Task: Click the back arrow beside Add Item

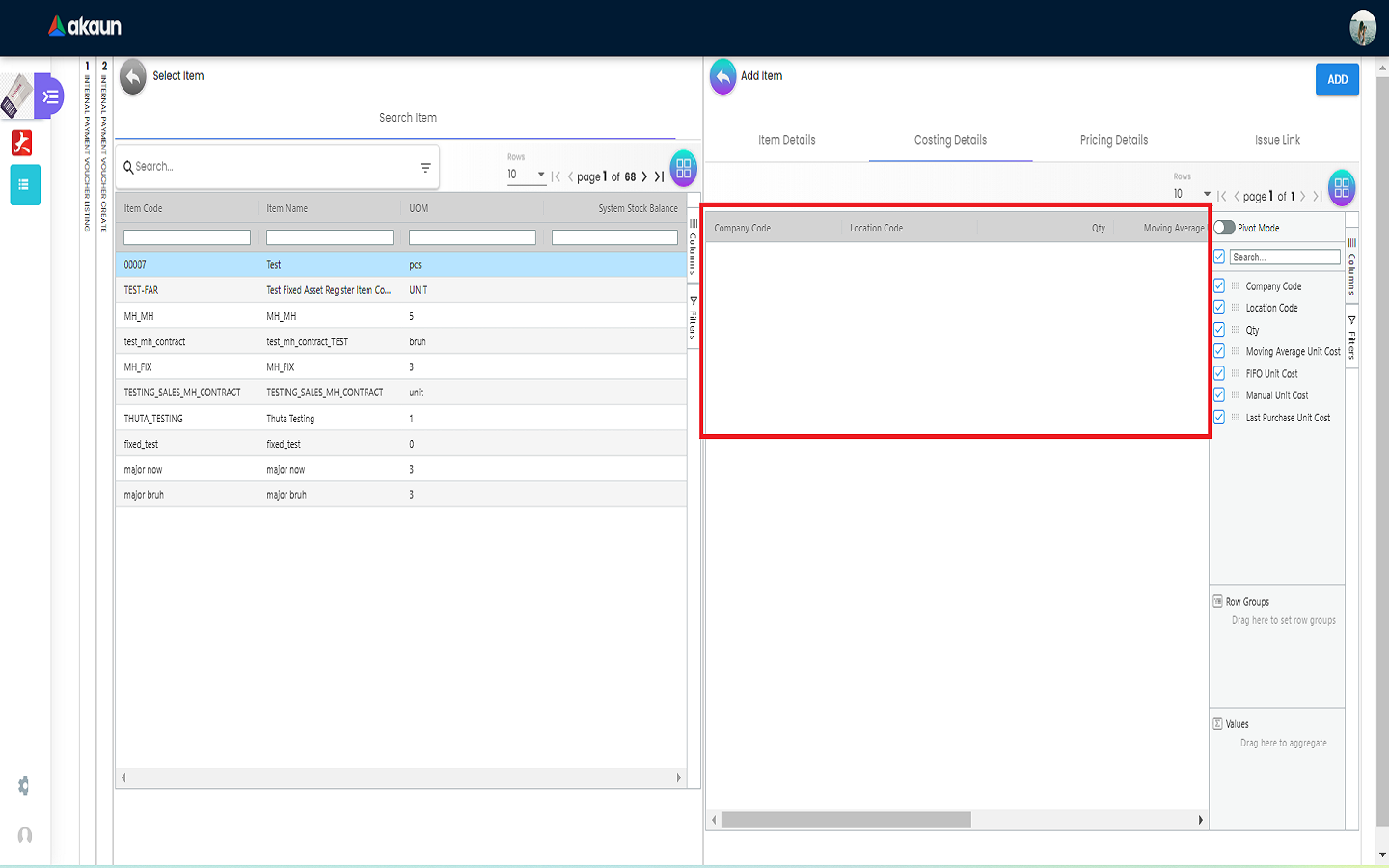Action: [722, 77]
